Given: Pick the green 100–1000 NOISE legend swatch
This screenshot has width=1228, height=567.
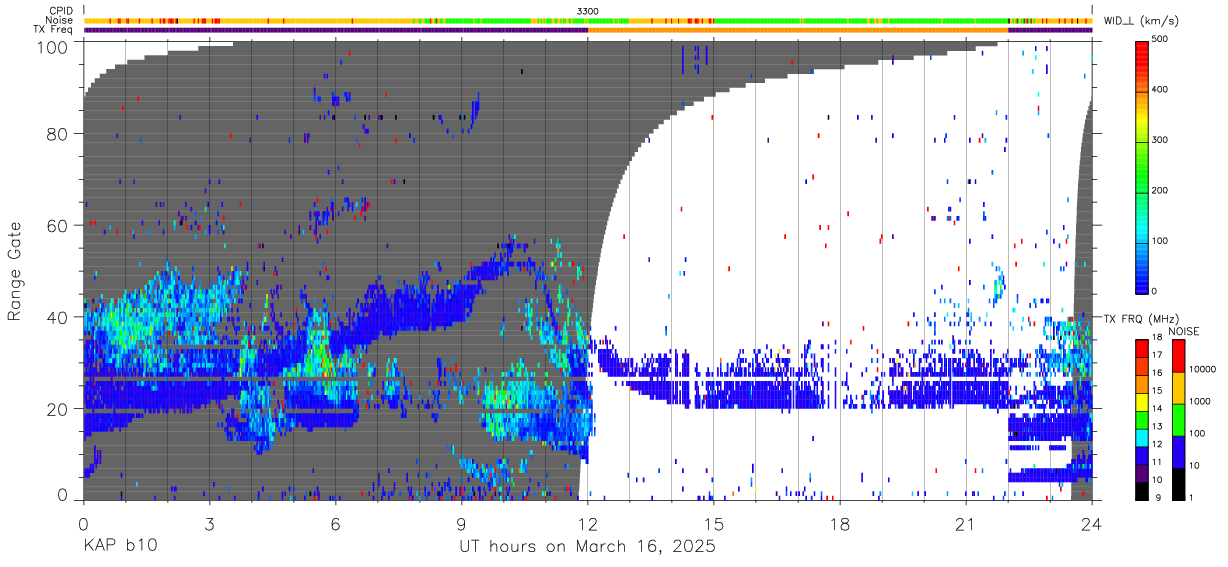Looking at the screenshot, I should point(1178,419).
